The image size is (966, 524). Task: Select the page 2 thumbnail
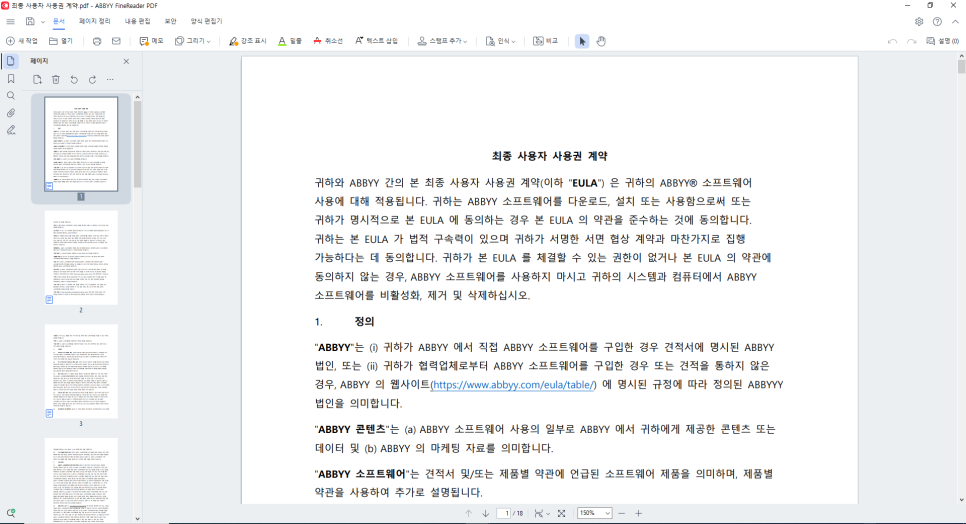pyautogui.click(x=81, y=257)
